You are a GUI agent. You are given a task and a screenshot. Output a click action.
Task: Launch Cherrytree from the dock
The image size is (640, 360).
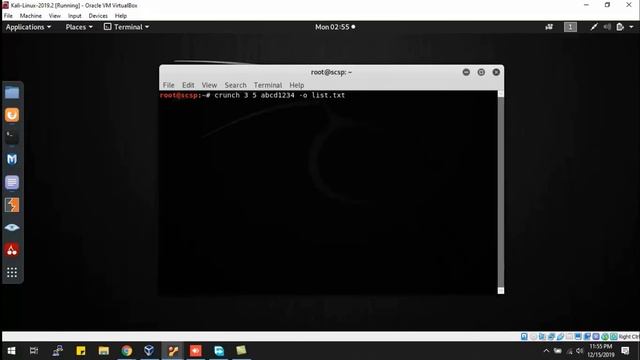point(12,250)
